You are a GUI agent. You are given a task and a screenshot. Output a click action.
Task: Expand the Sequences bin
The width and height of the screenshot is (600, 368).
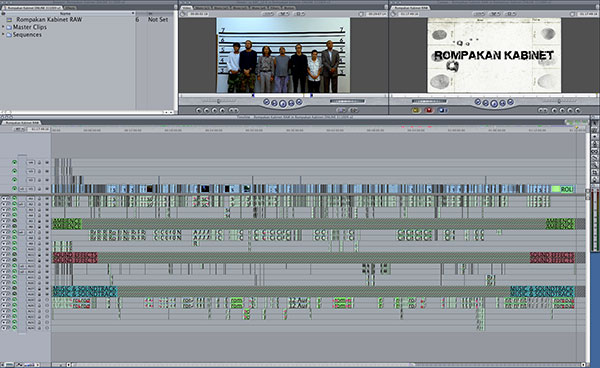[3, 34]
